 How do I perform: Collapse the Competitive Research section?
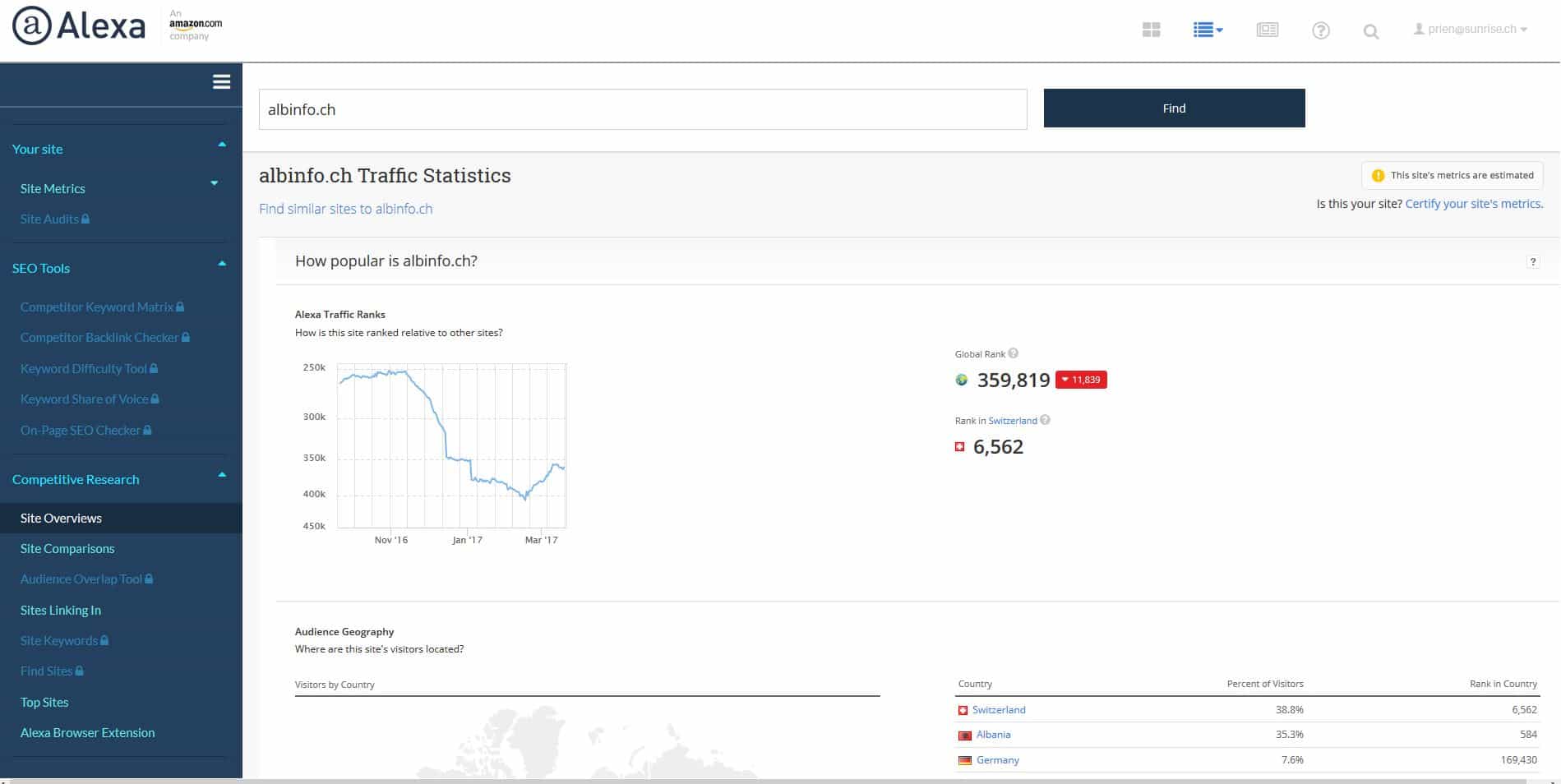[221, 476]
